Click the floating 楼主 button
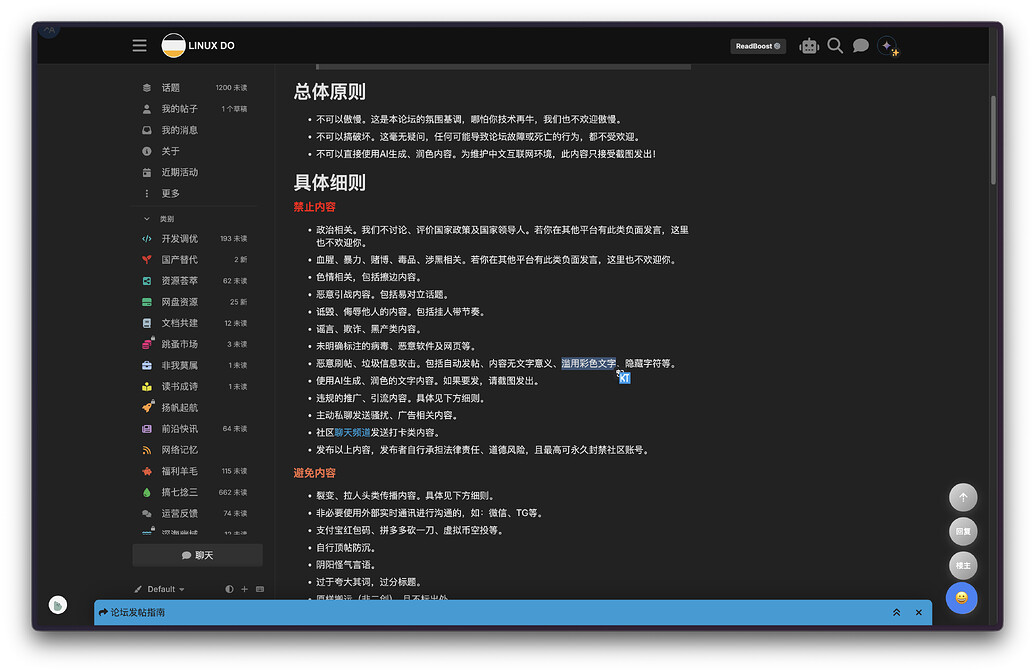 click(963, 565)
